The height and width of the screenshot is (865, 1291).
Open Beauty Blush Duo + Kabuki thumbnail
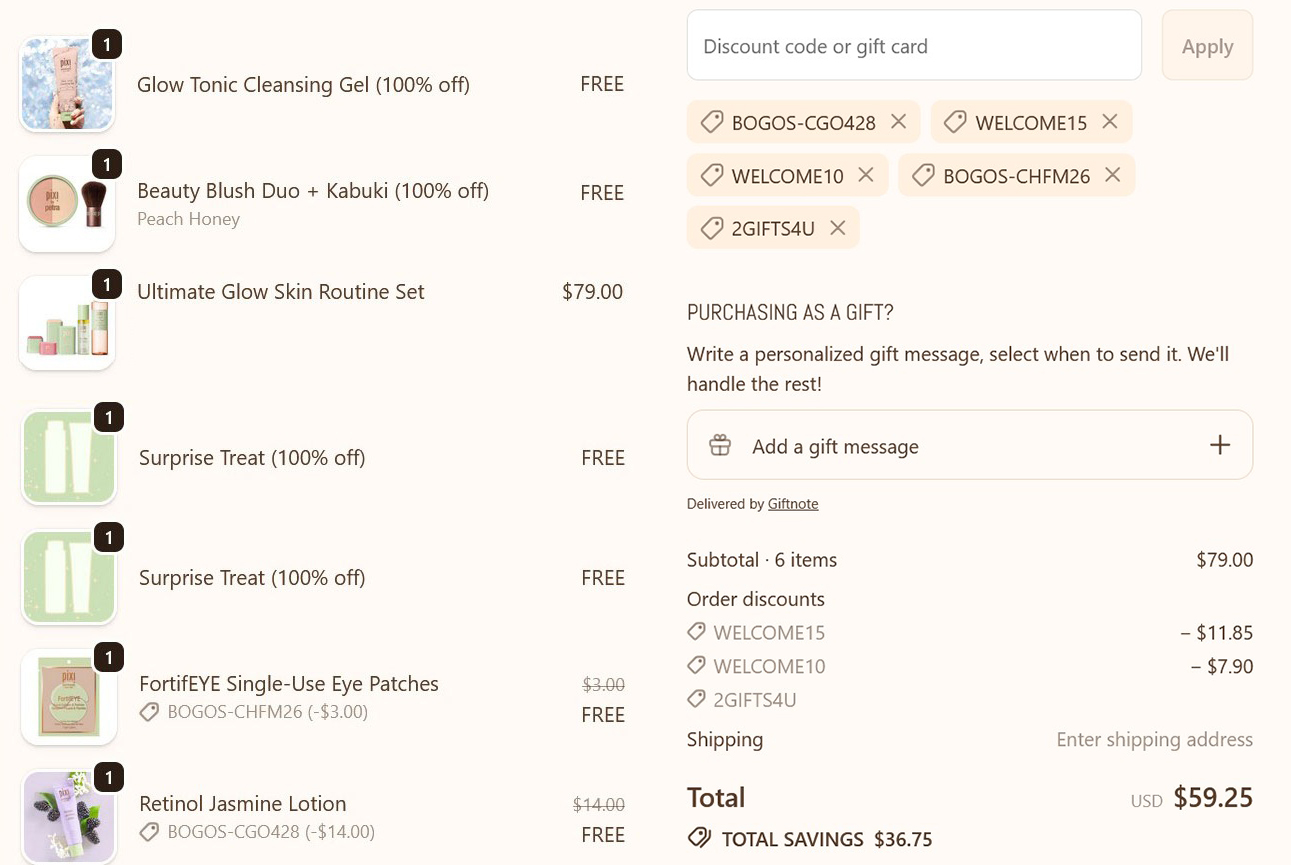tap(67, 204)
